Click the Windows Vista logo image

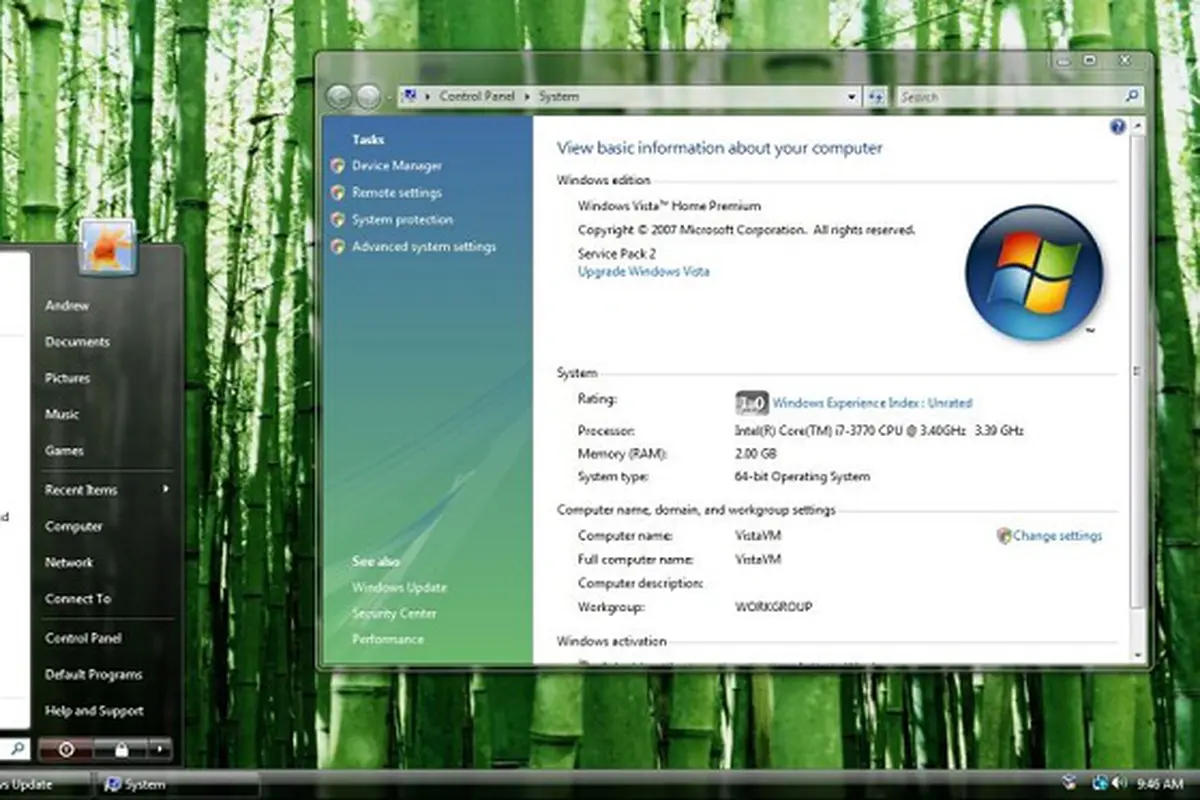[1033, 273]
